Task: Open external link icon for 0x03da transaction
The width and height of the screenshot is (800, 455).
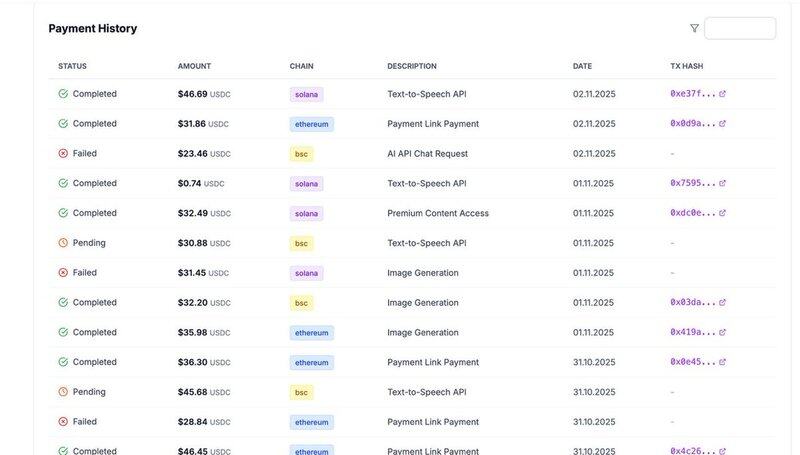Action: point(723,302)
